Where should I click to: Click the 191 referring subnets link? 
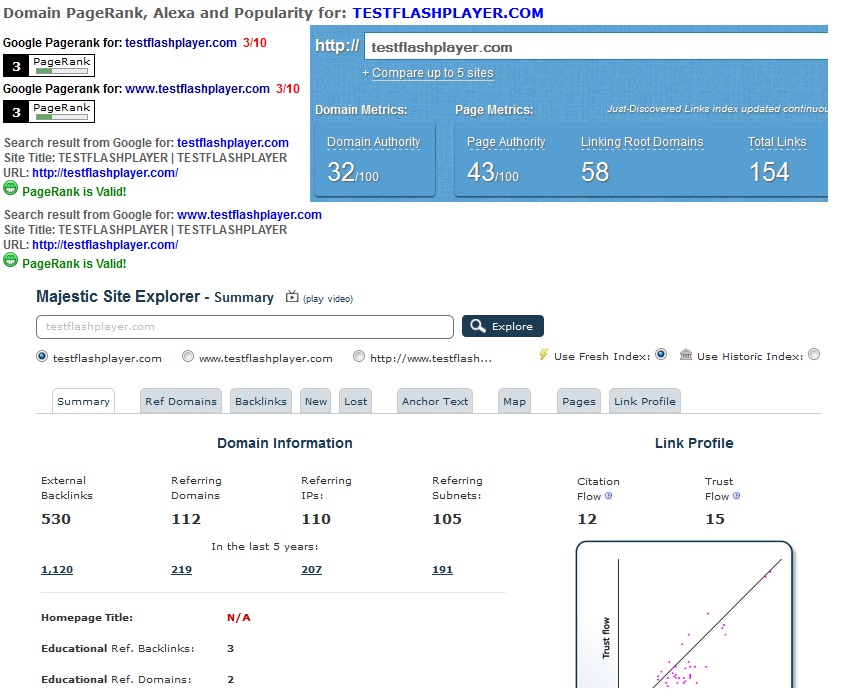[442, 569]
